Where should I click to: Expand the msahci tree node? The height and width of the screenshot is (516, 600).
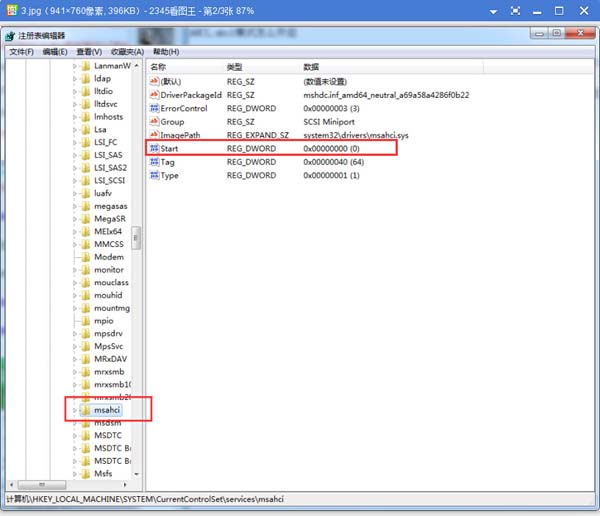tap(75, 410)
